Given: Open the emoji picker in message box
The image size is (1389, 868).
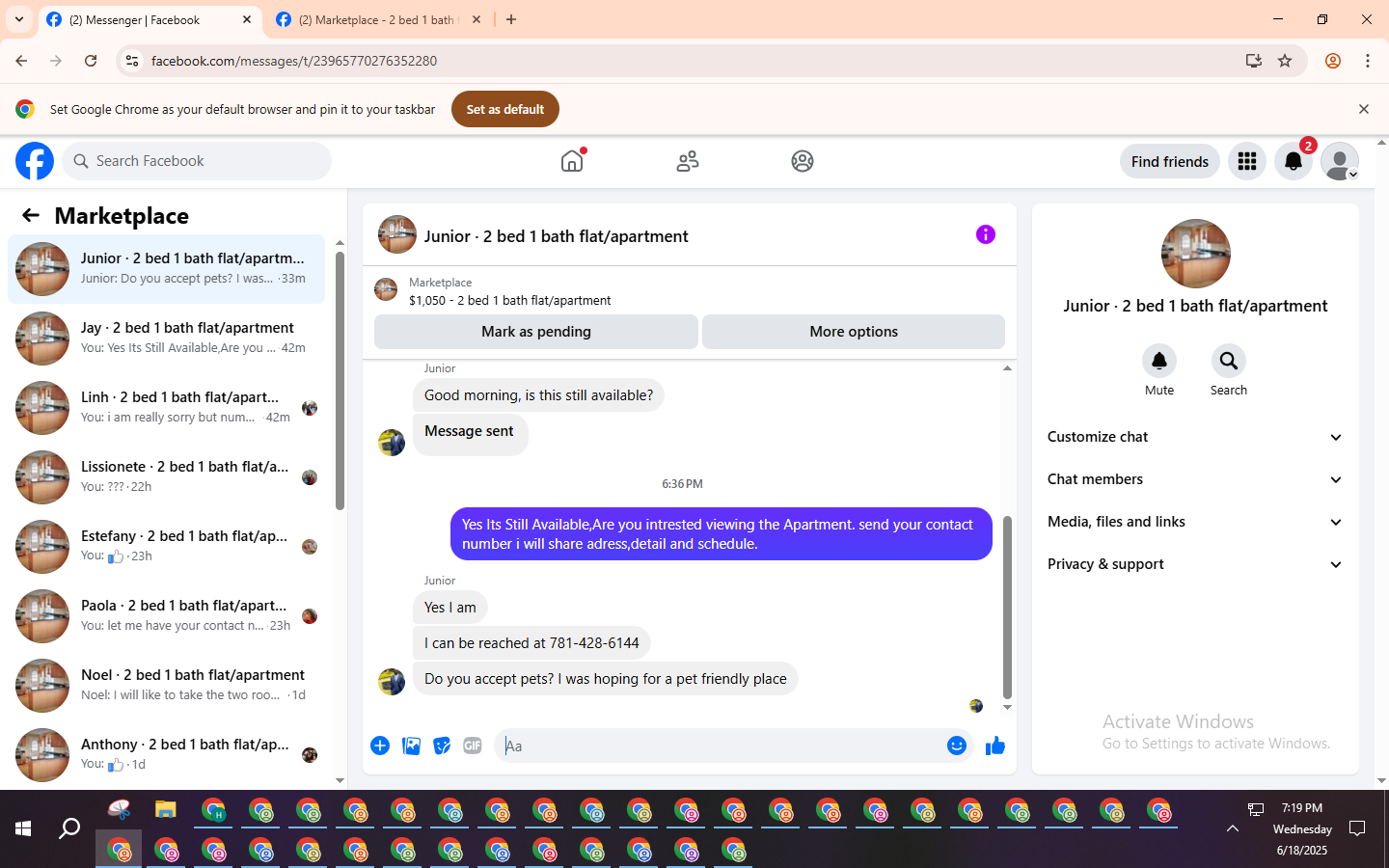Looking at the screenshot, I should tap(957, 746).
